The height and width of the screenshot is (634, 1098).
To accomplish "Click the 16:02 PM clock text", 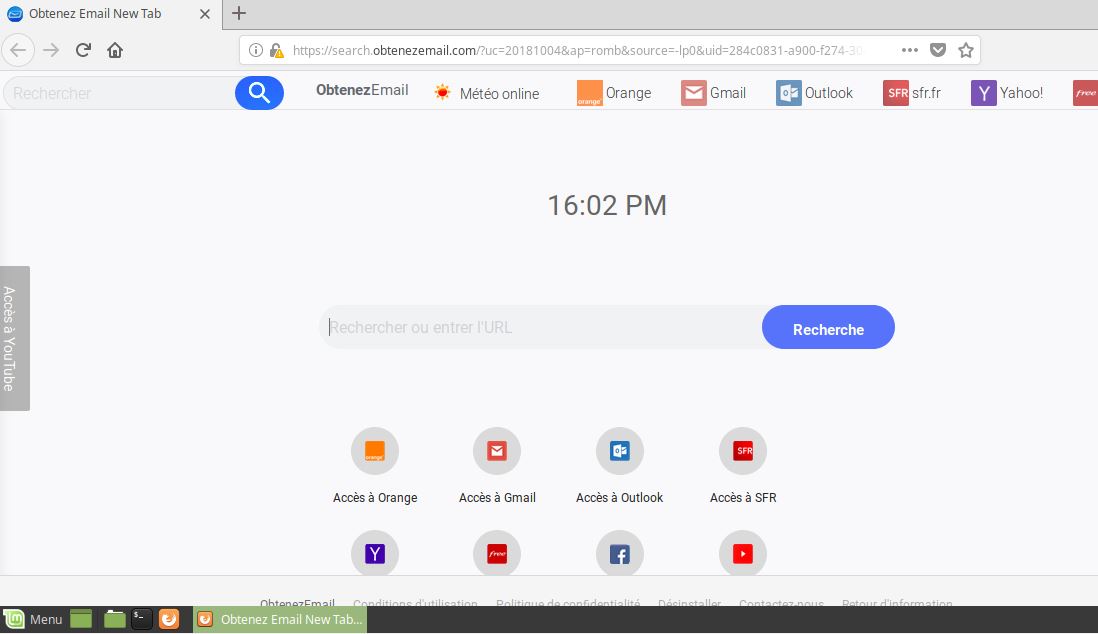I will [606, 206].
